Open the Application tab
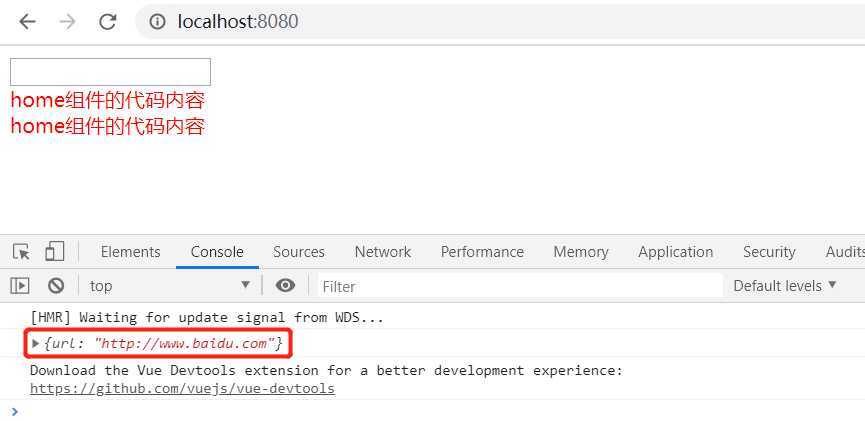 (x=675, y=252)
